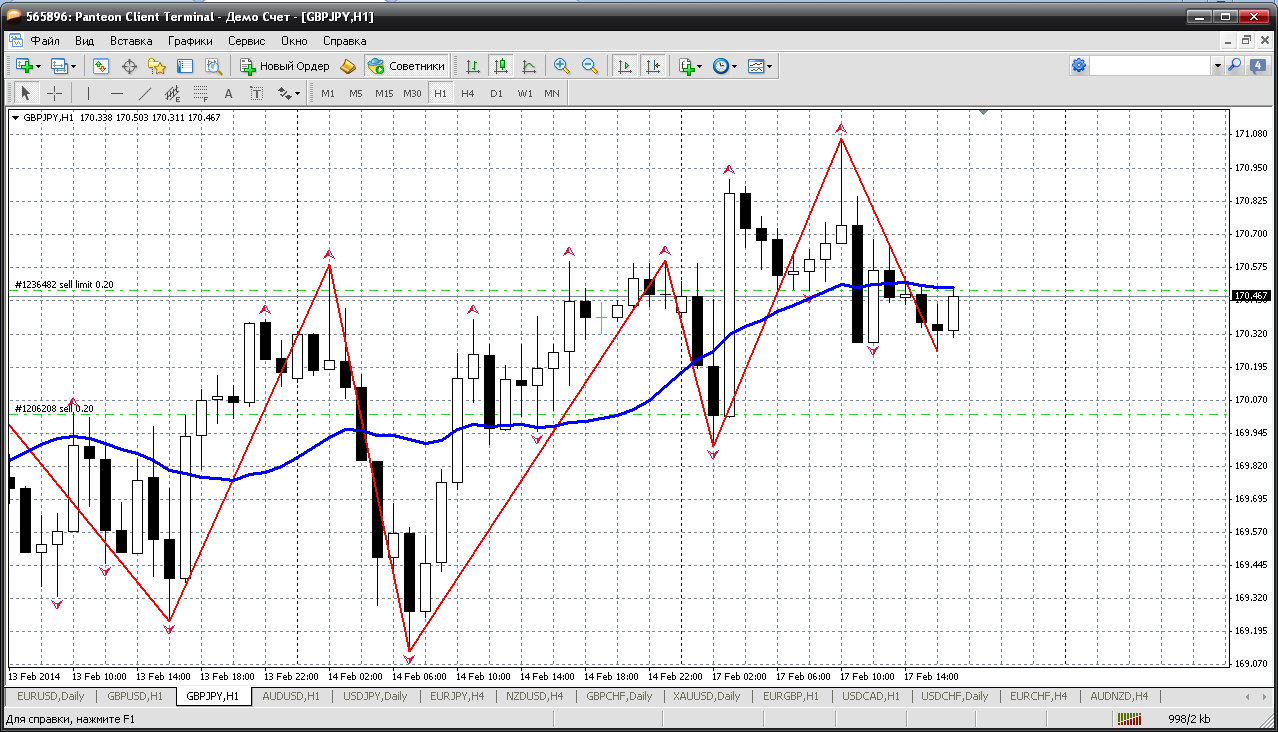This screenshot has height=732, width=1278.
Task: Open the Вставка menu
Action: coord(131,41)
